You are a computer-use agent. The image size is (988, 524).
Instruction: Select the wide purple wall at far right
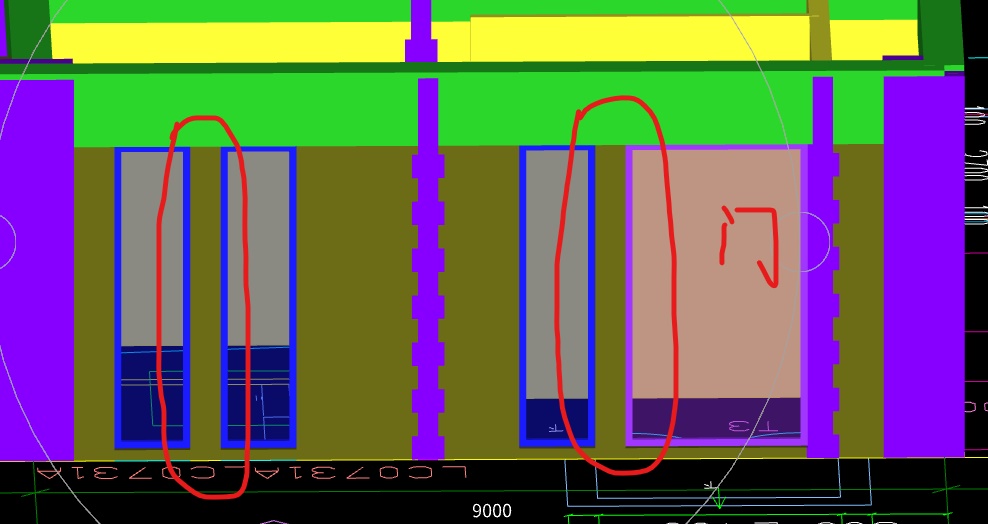click(x=924, y=266)
